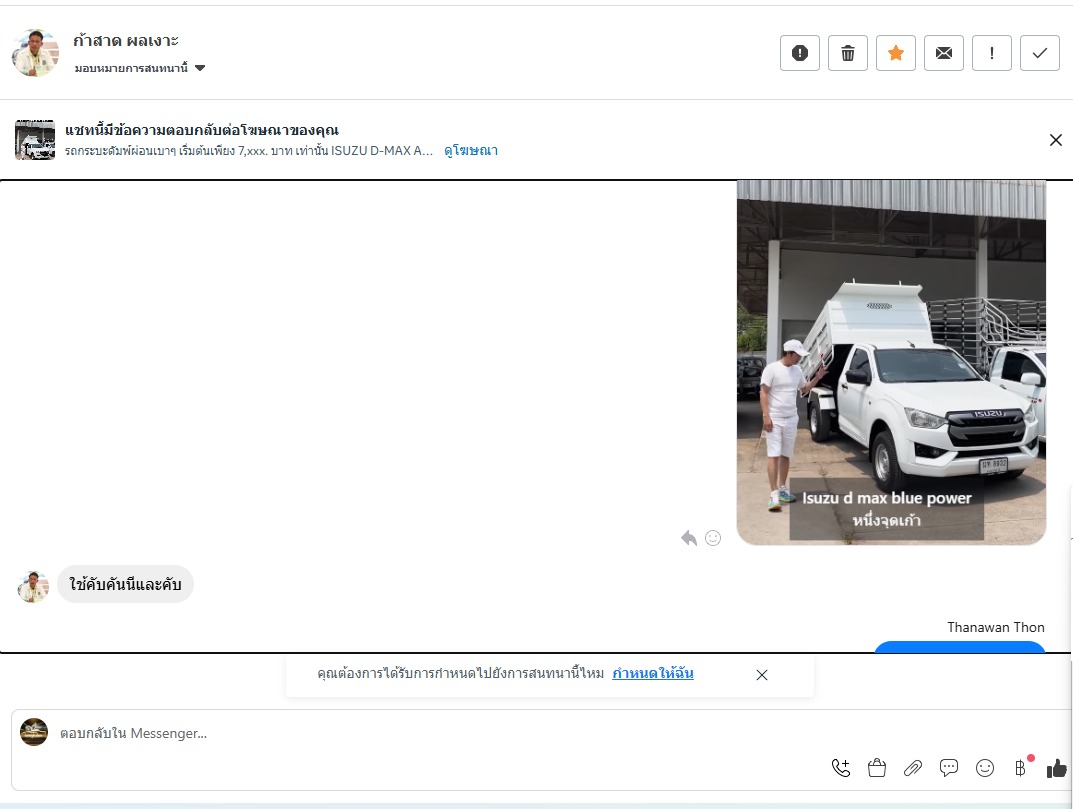
Task: Mark conversation as unread via envelope icon
Action: click(943, 53)
